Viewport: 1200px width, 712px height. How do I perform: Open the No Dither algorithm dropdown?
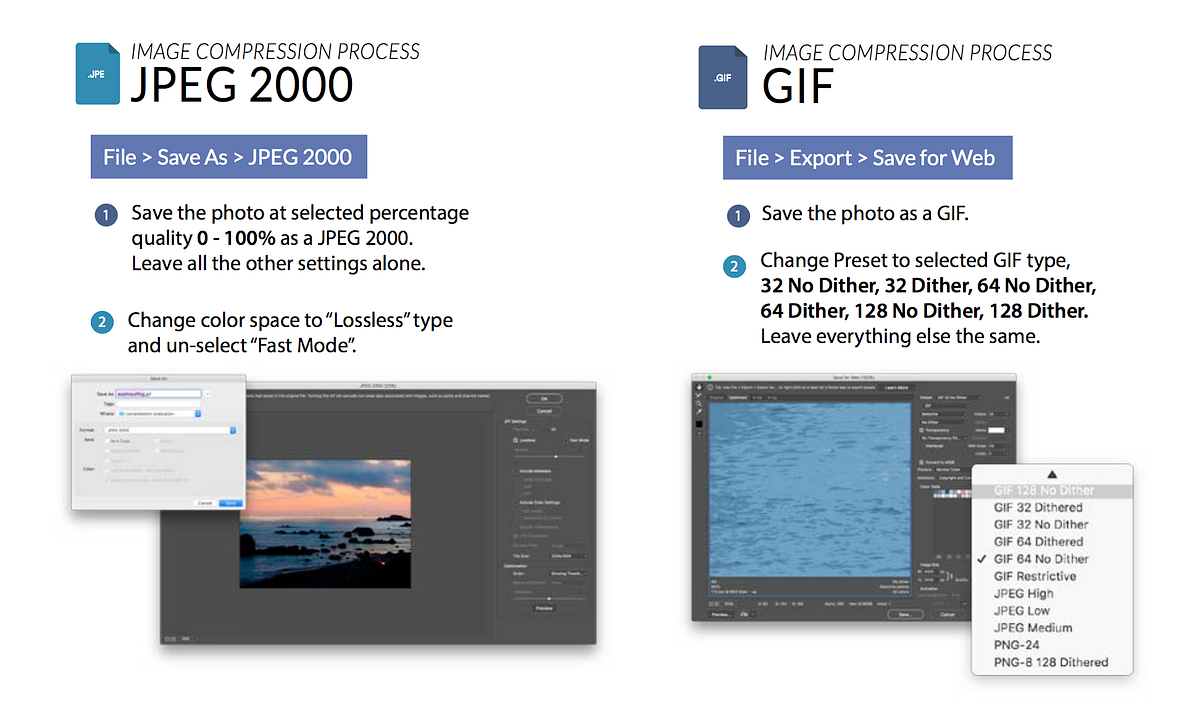point(944,422)
